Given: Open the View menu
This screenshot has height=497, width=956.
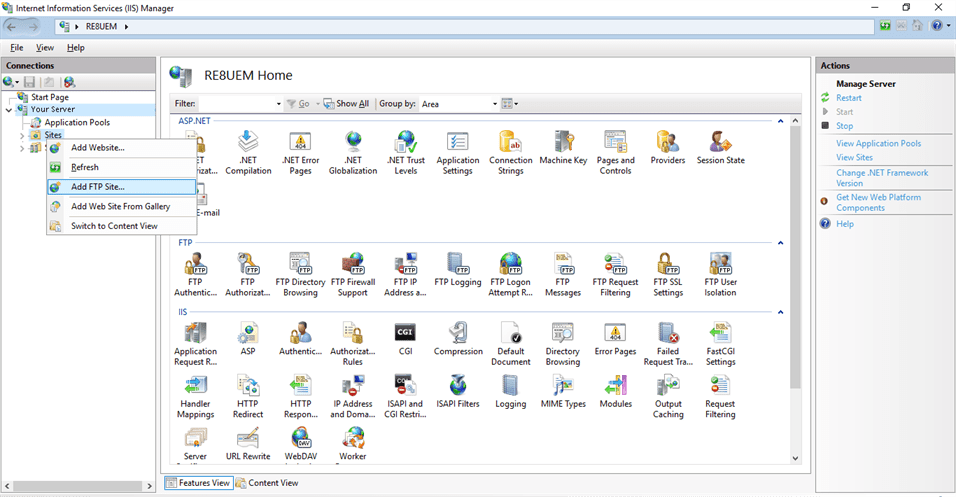Looking at the screenshot, I should 45,48.
